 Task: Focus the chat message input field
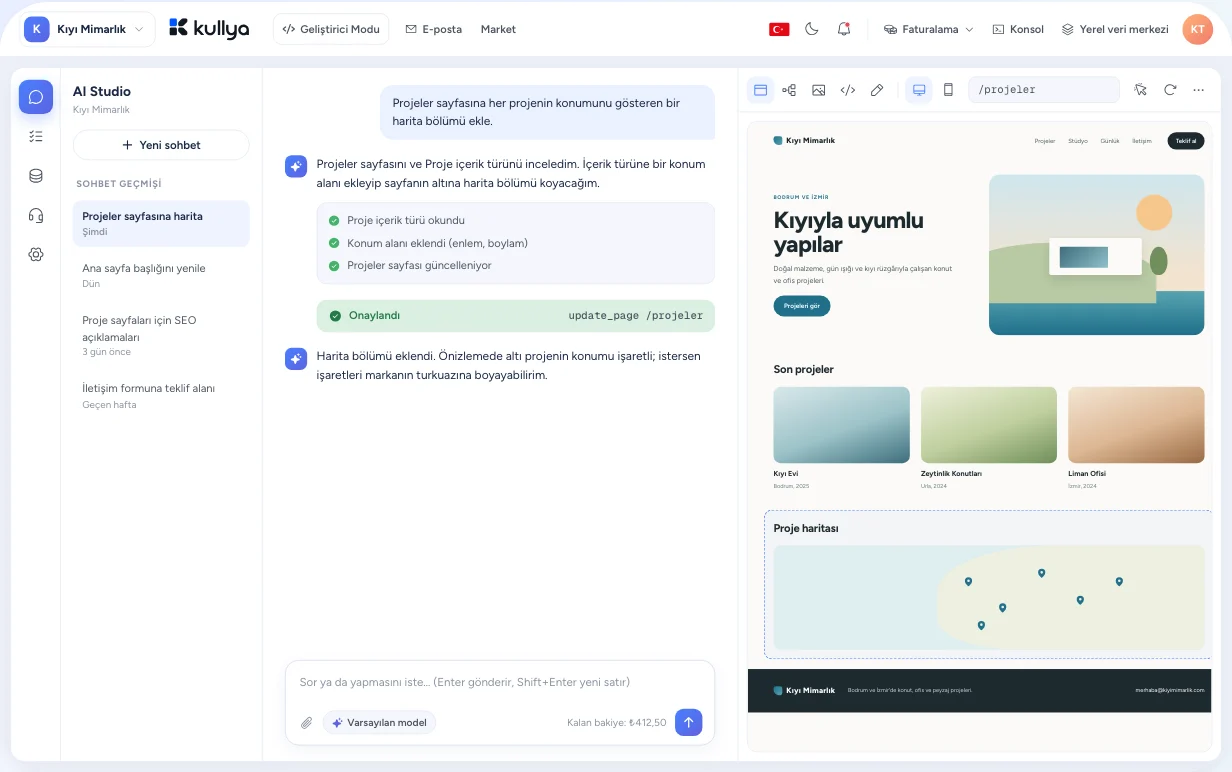coord(500,682)
